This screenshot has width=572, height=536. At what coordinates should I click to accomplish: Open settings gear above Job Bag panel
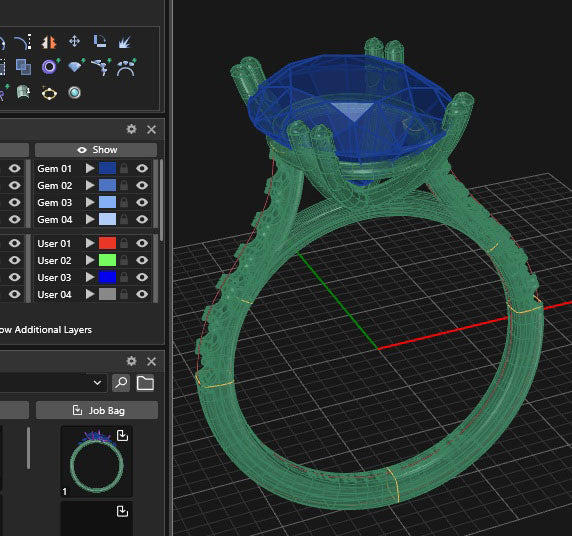click(x=131, y=361)
